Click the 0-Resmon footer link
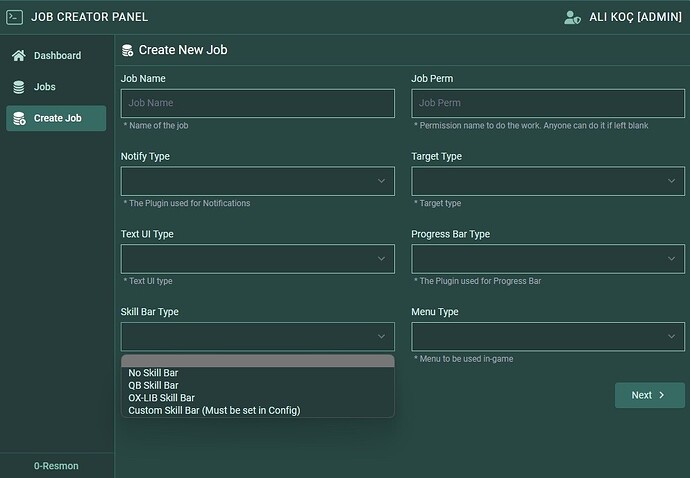The height and width of the screenshot is (478, 690). tap(56, 466)
